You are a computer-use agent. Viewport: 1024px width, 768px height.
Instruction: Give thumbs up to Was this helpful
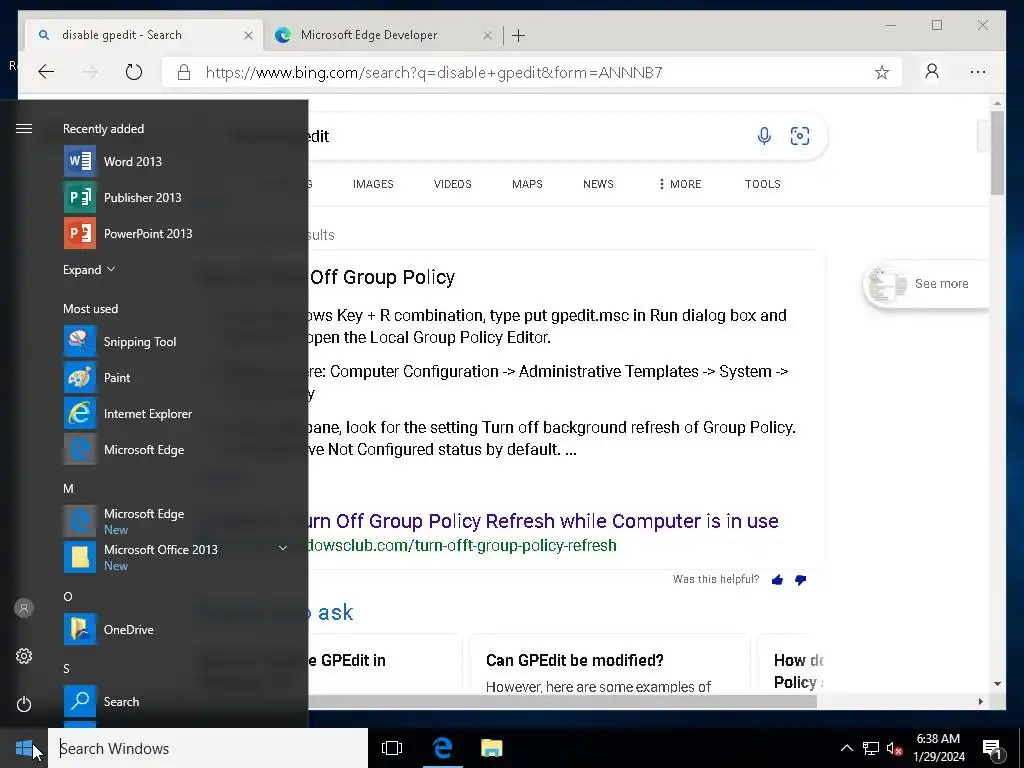[777, 580]
